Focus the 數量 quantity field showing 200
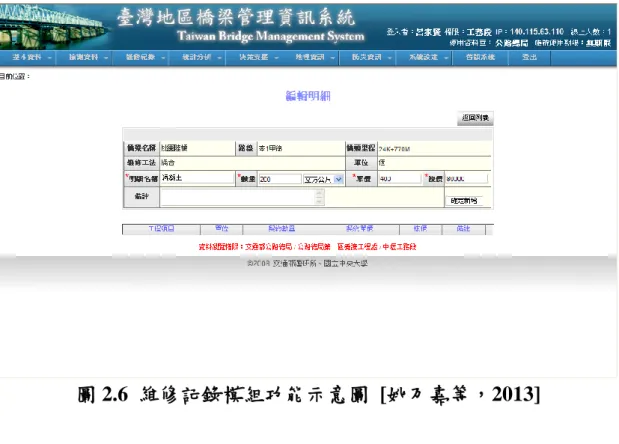 click(x=279, y=179)
